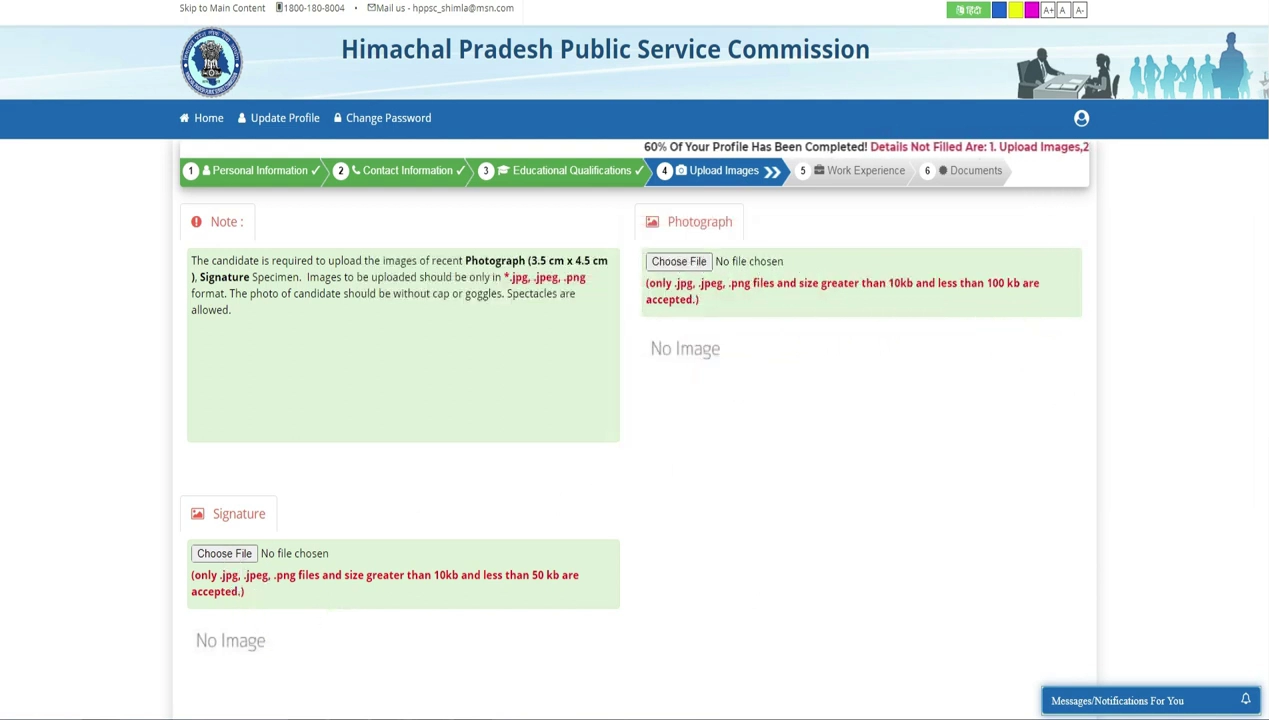Open Update Profile menu item

[279, 118]
